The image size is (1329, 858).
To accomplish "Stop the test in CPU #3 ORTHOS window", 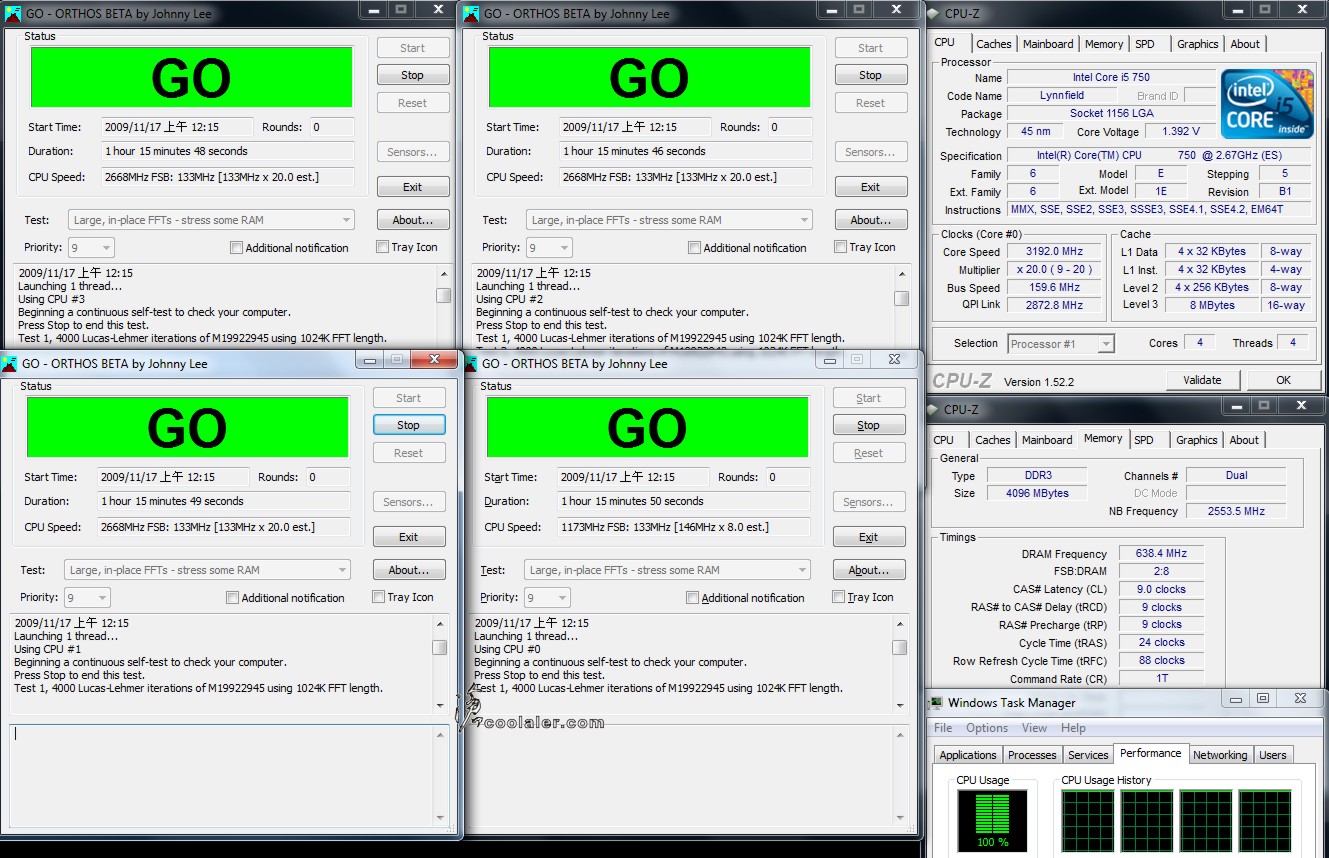I will [x=413, y=75].
